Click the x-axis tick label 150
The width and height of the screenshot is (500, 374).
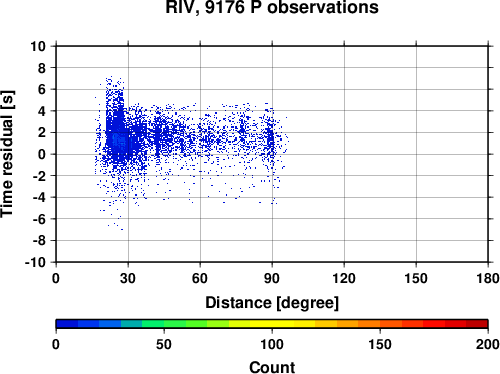[x=416, y=278]
